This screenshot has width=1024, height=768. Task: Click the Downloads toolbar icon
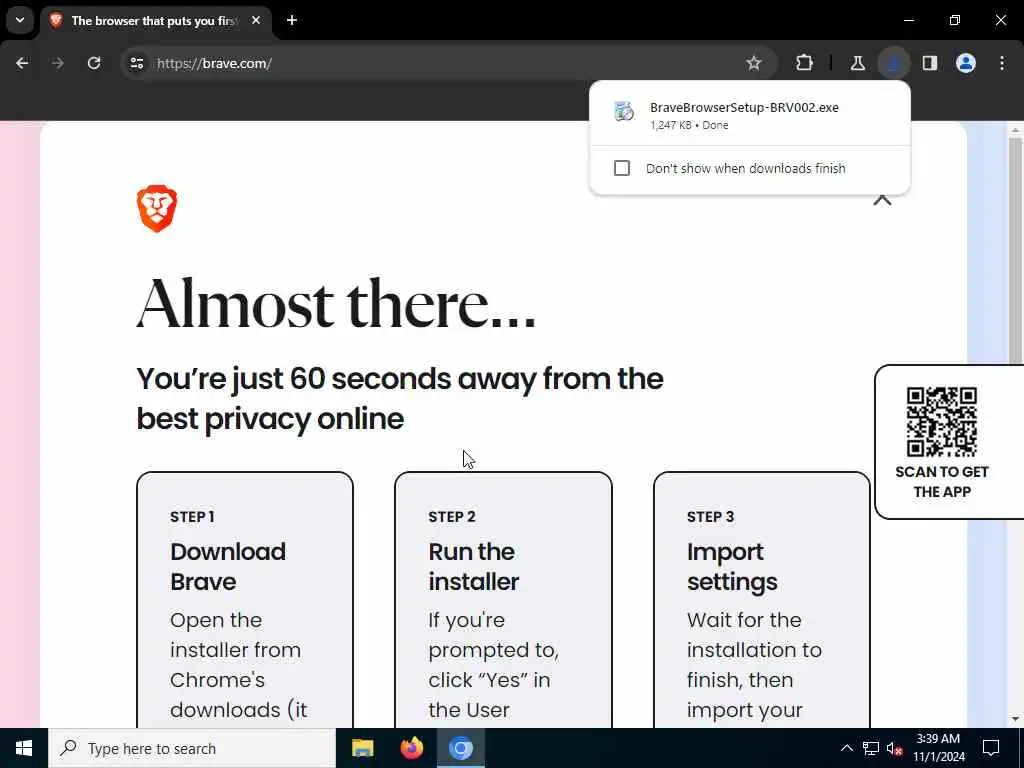point(893,63)
